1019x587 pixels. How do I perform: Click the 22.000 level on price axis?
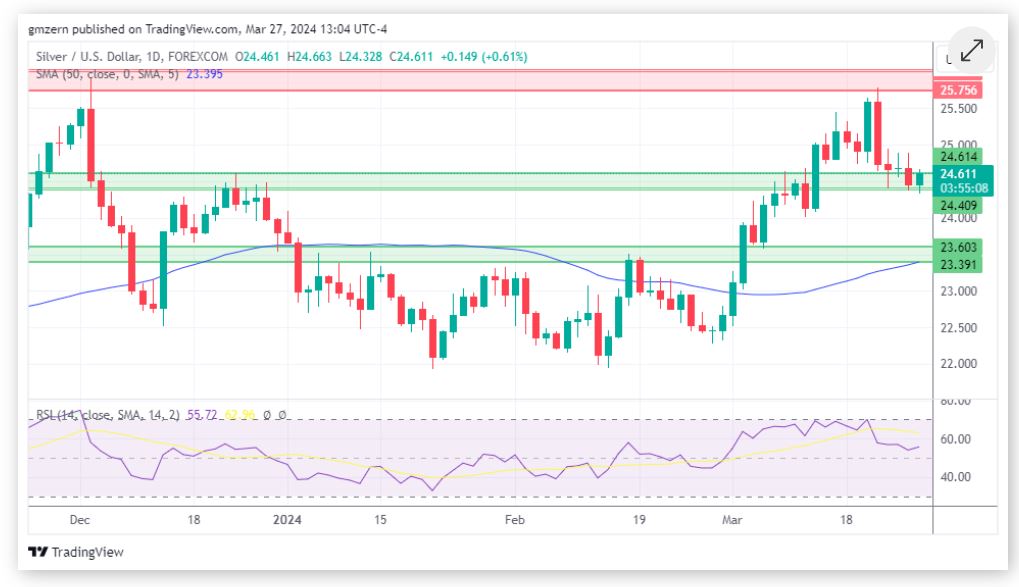[x=957, y=363]
